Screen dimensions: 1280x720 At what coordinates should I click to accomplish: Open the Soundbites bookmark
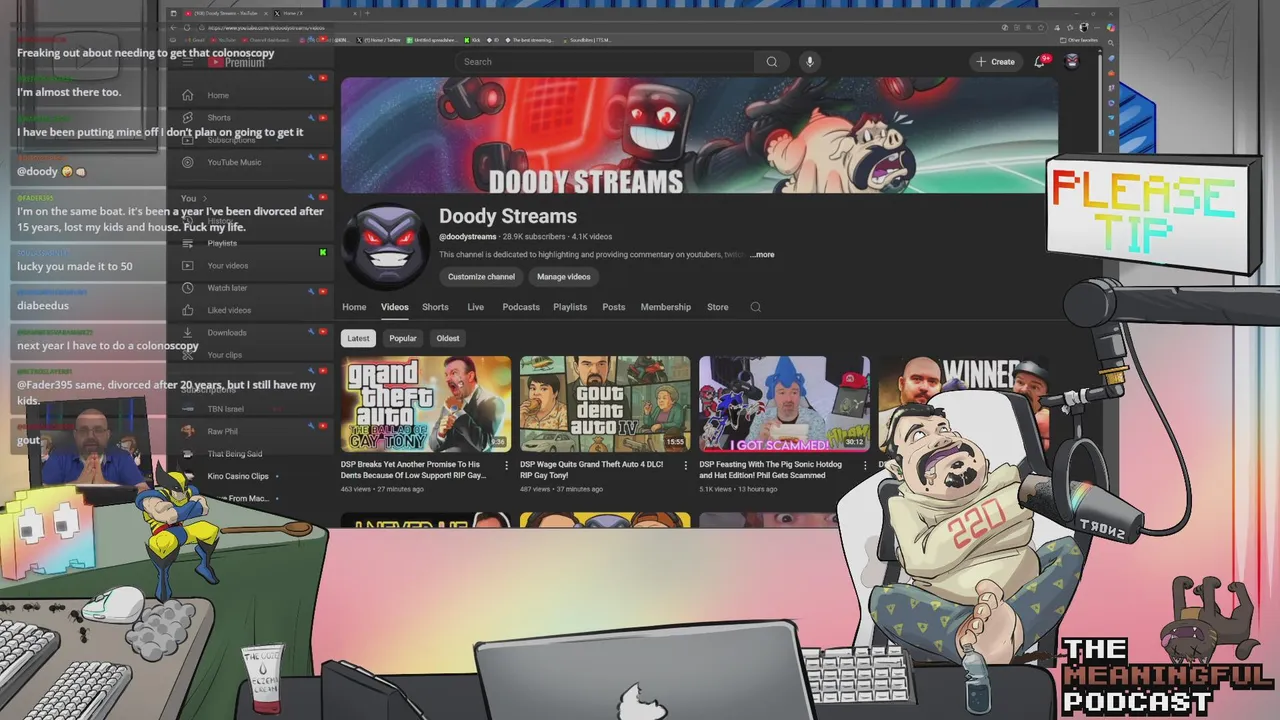(x=587, y=40)
